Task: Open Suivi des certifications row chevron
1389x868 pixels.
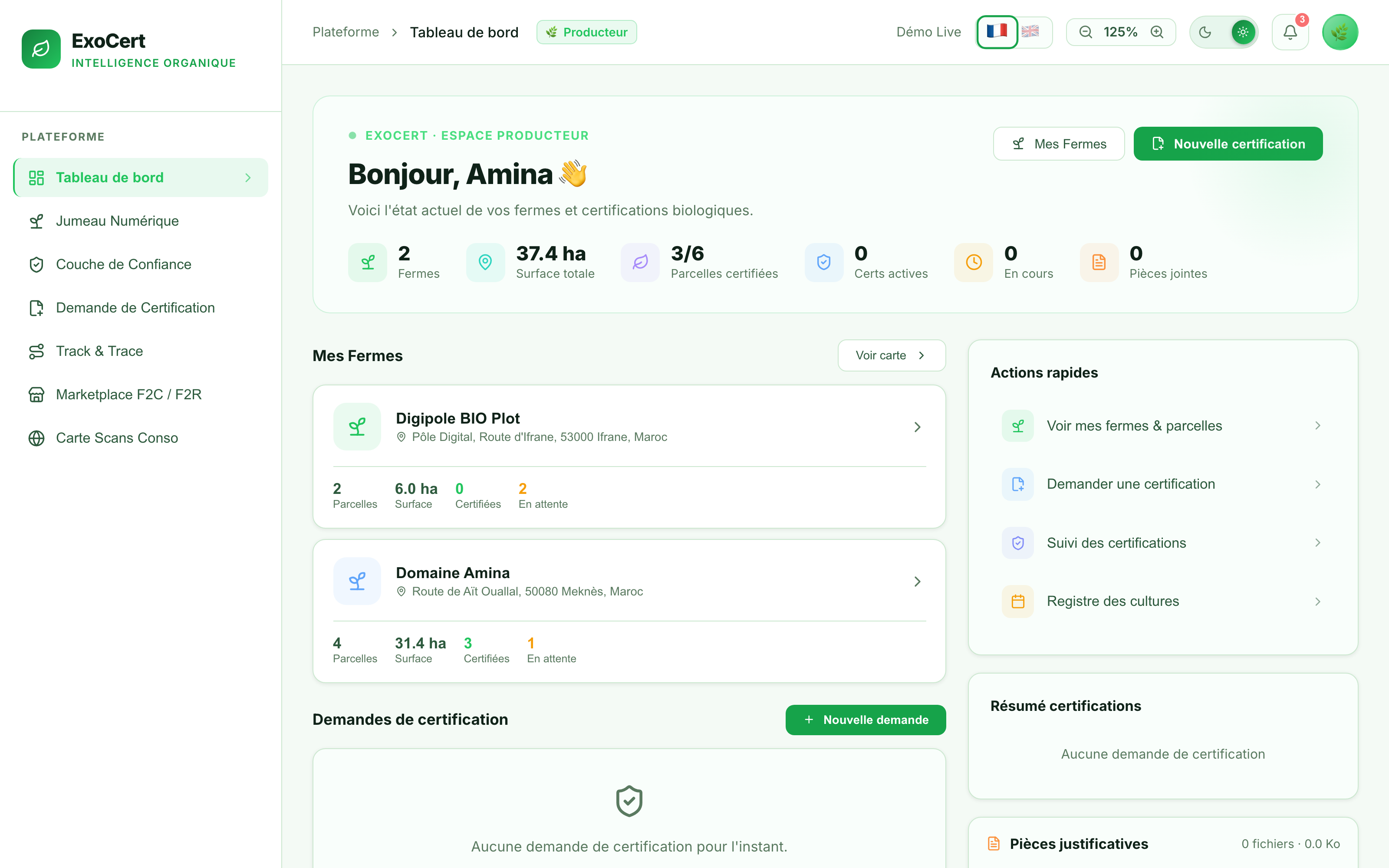Action: pos(1318,542)
